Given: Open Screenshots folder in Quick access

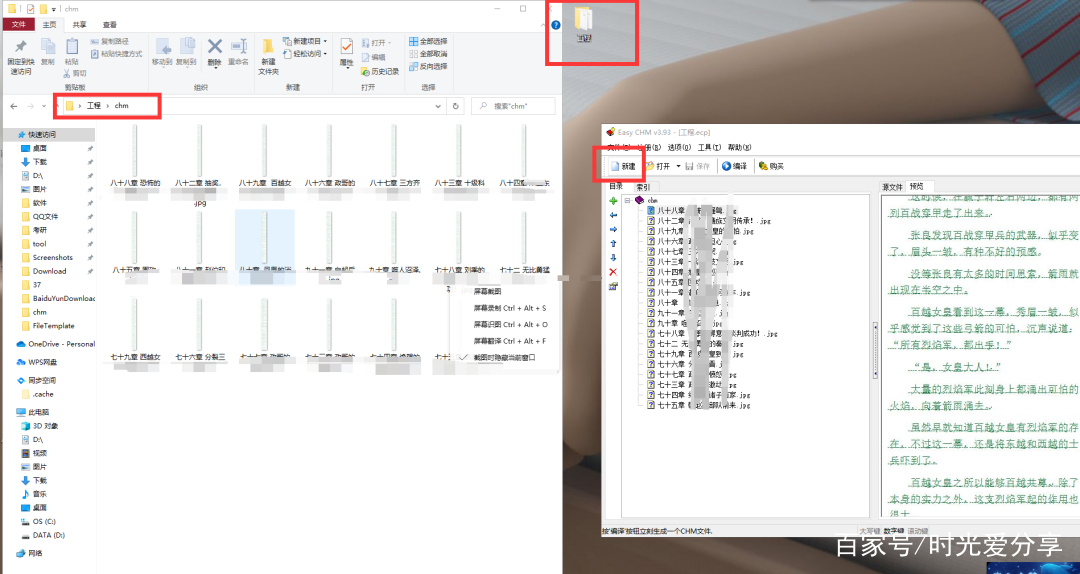Looking at the screenshot, I should coord(52,258).
